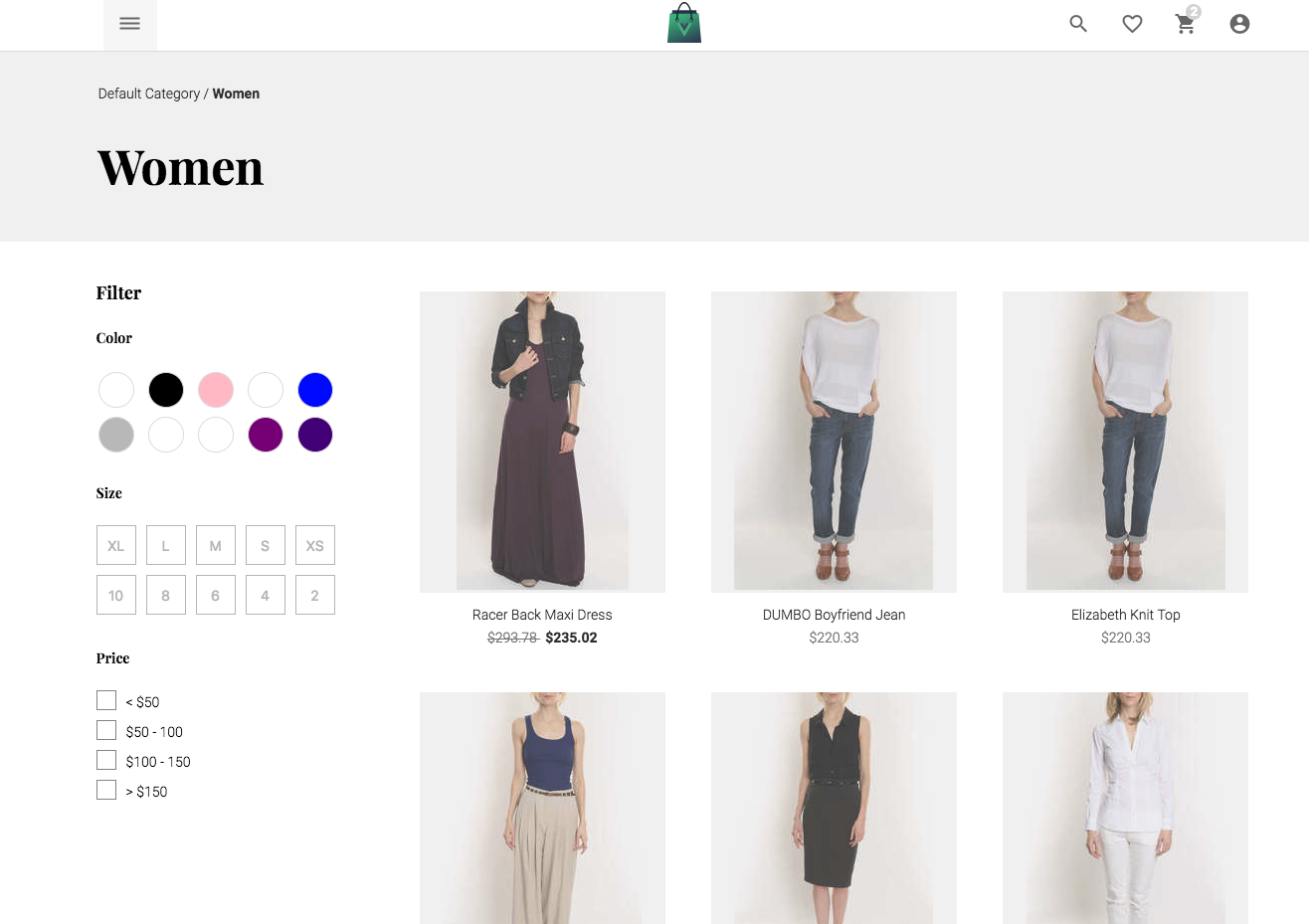The height and width of the screenshot is (924, 1309).
Task: Open the white blouse product image
Action: point(1125,808)
